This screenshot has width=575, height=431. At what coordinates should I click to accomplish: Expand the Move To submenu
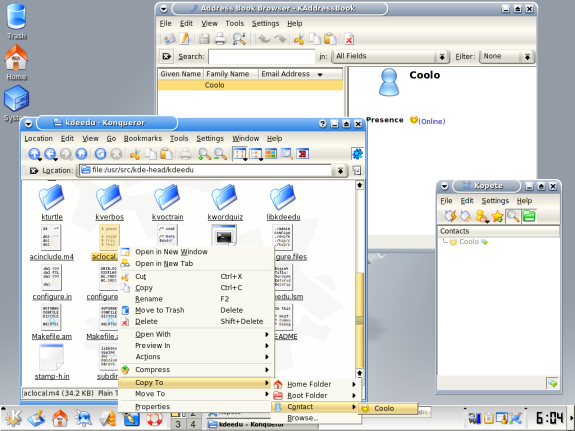tap(196, 394)
